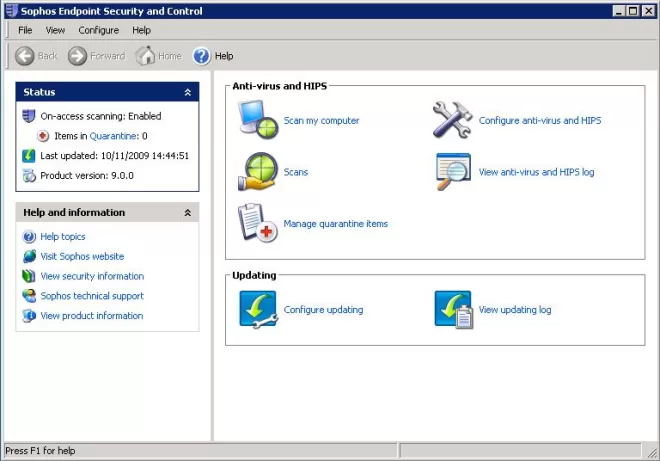The image size is (660, 461).
Task: Click the shield icon beside On-access scanning
Action: (29, 116)
